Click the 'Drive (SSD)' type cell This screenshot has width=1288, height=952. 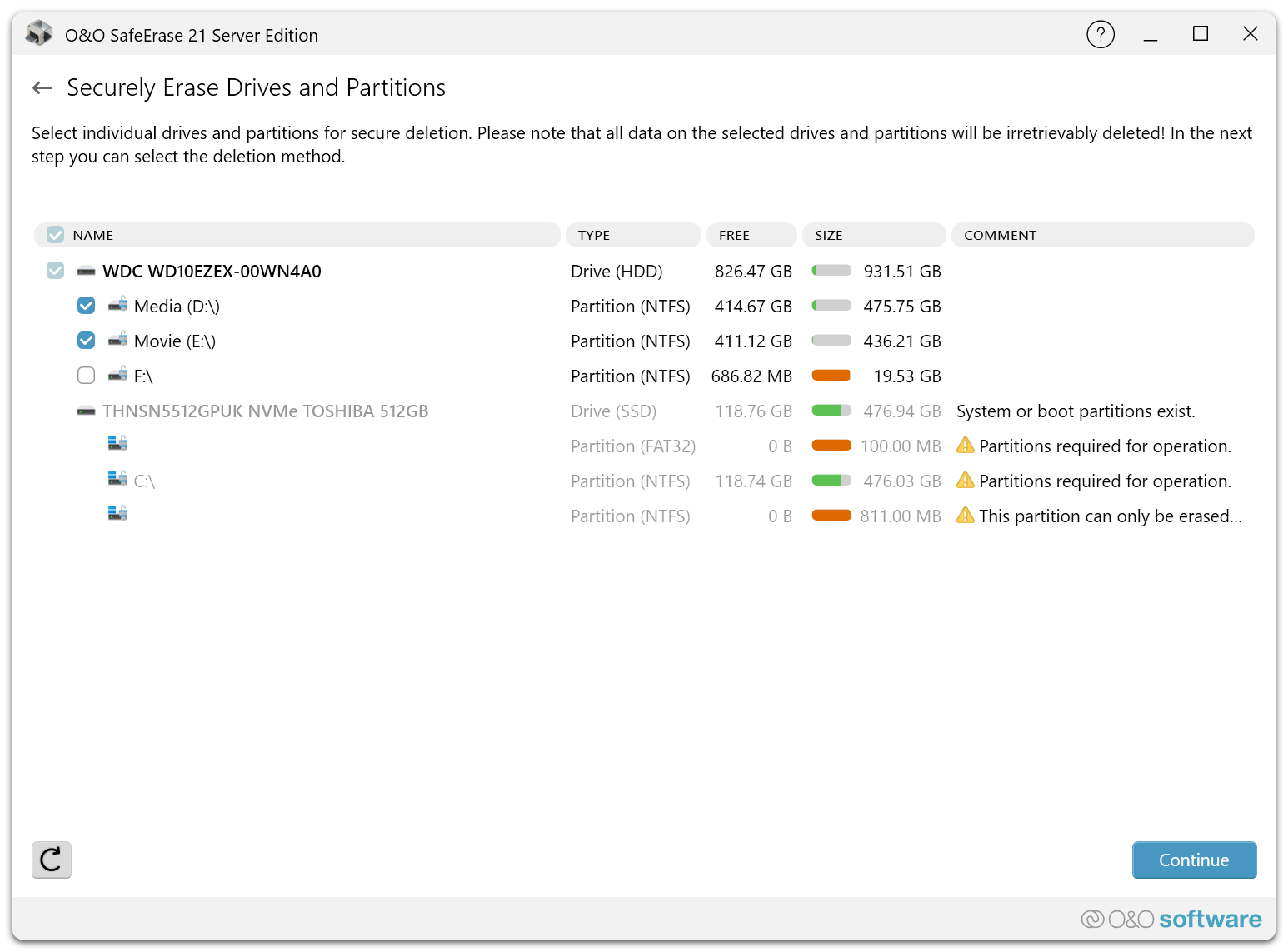pyautogui.click(x=614, y=411)
